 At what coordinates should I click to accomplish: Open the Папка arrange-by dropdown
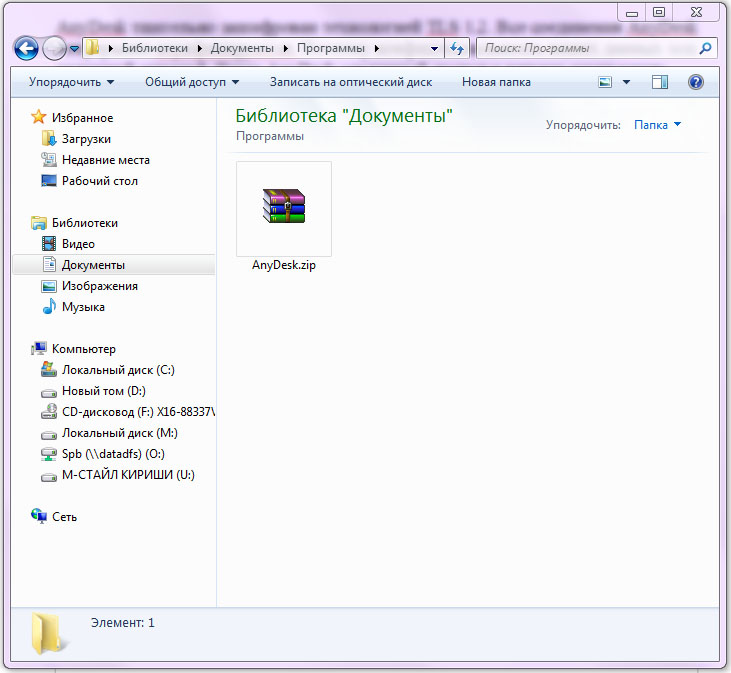pyautogui.click(x=657, y=125)
